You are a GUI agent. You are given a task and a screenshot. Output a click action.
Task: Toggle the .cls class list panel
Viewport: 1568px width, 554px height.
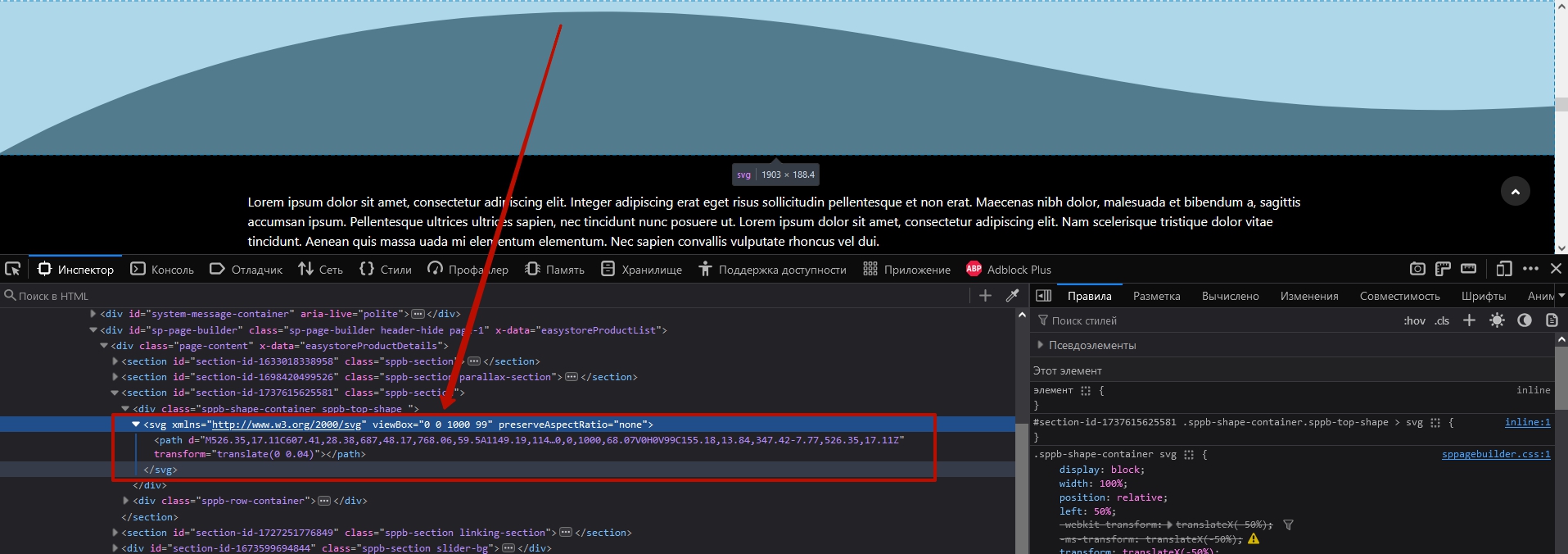pyautogui.click(x=1442, y=320)
